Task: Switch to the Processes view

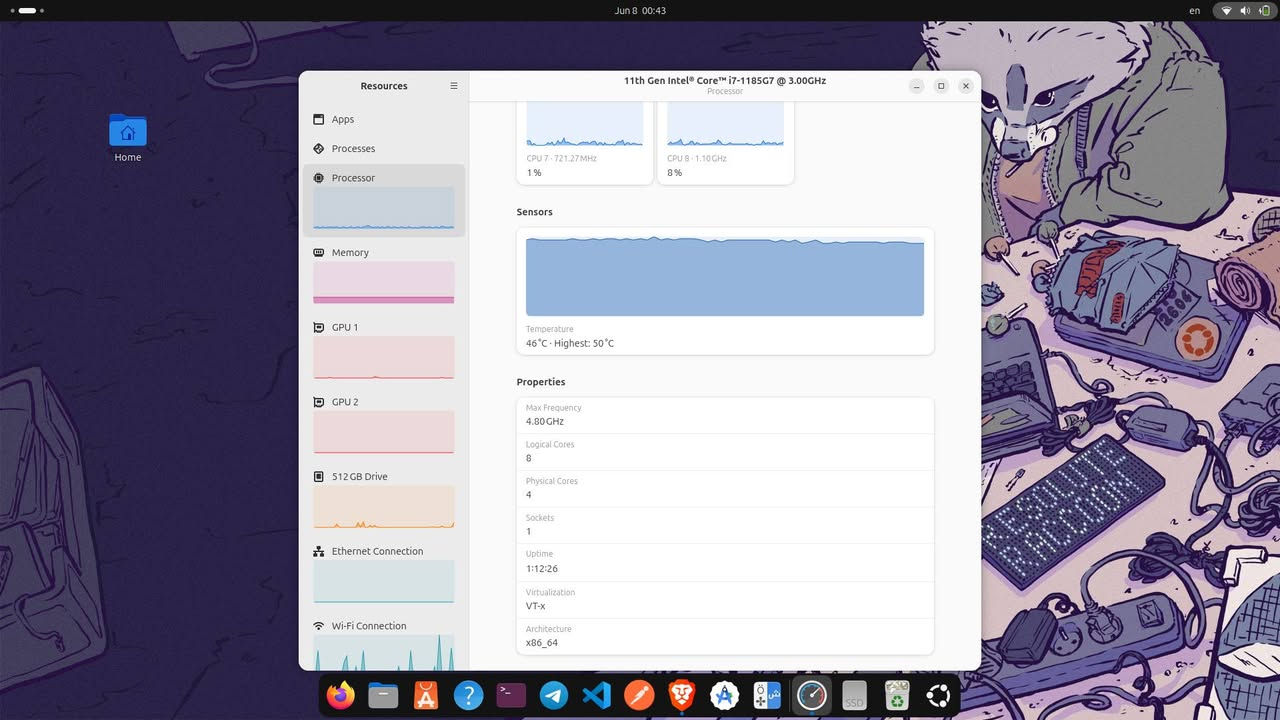Action: coord(384,148)
